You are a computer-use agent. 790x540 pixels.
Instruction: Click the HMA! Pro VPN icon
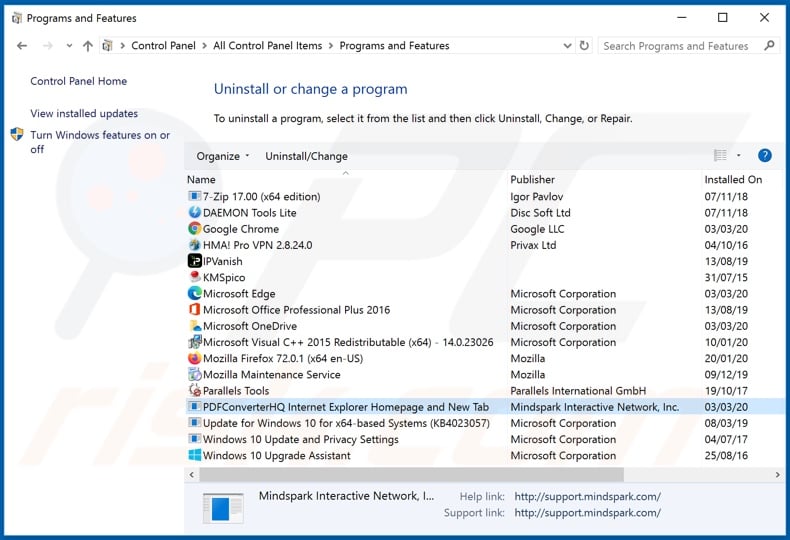point(194,245)
